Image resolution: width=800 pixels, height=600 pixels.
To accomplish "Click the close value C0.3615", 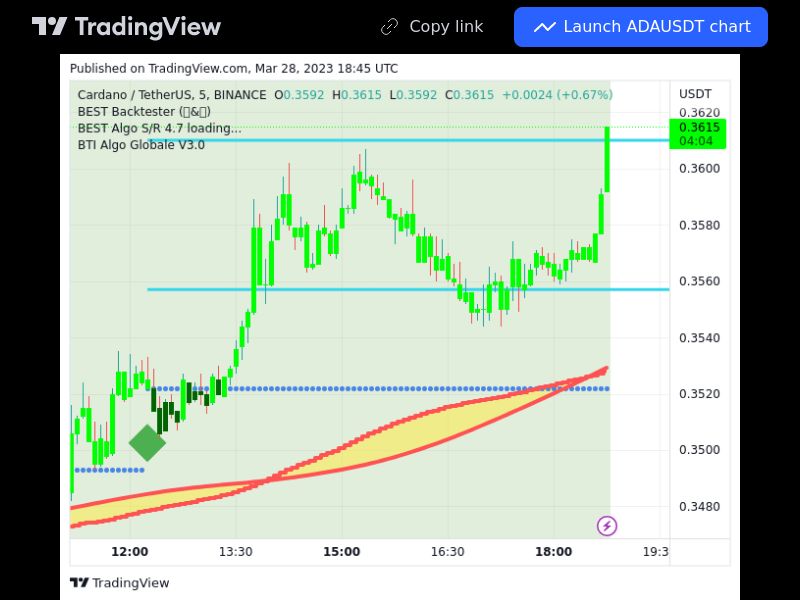I will coord(469,95).
